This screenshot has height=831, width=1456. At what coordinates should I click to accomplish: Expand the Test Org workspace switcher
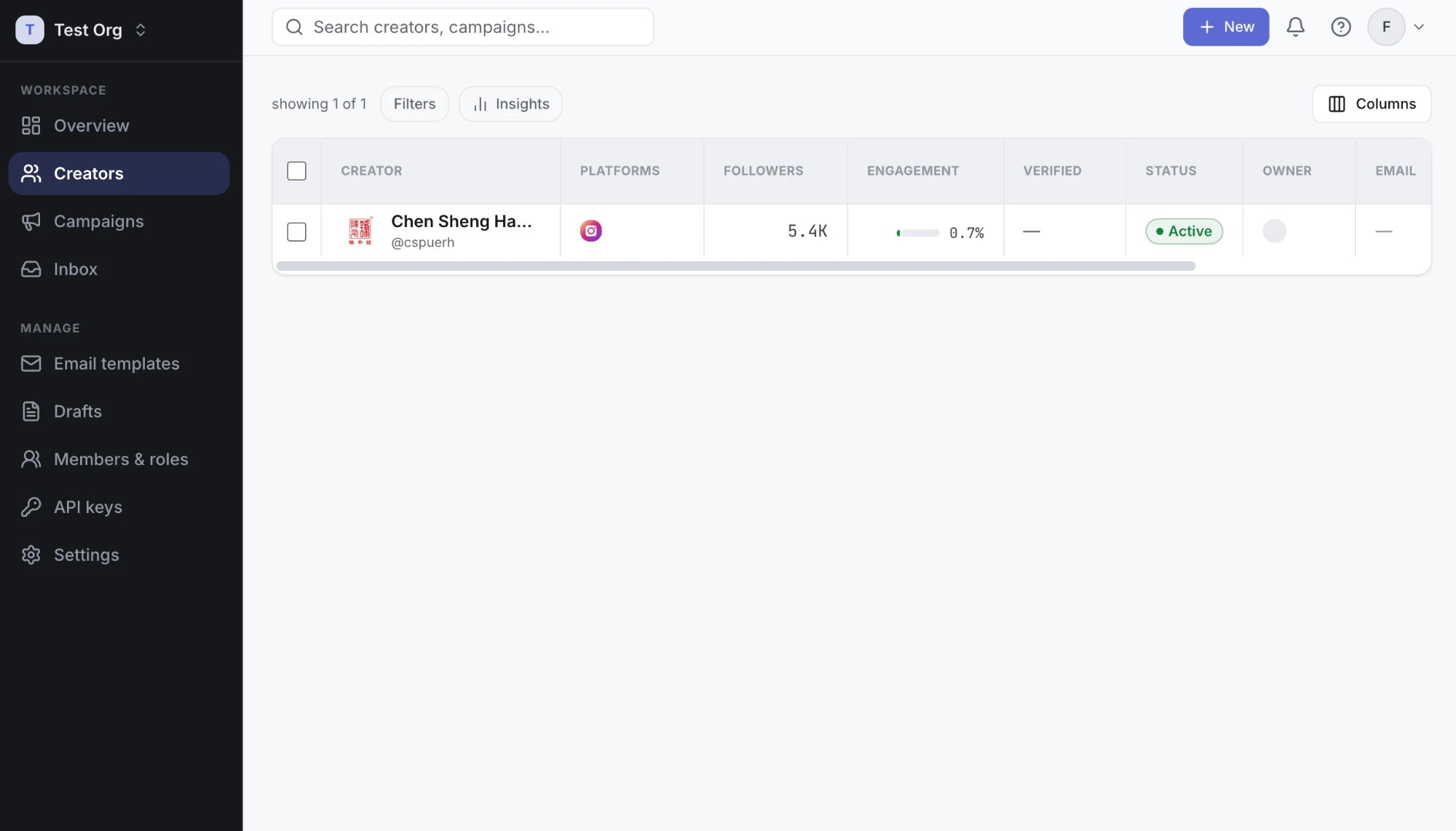point(141,30)
